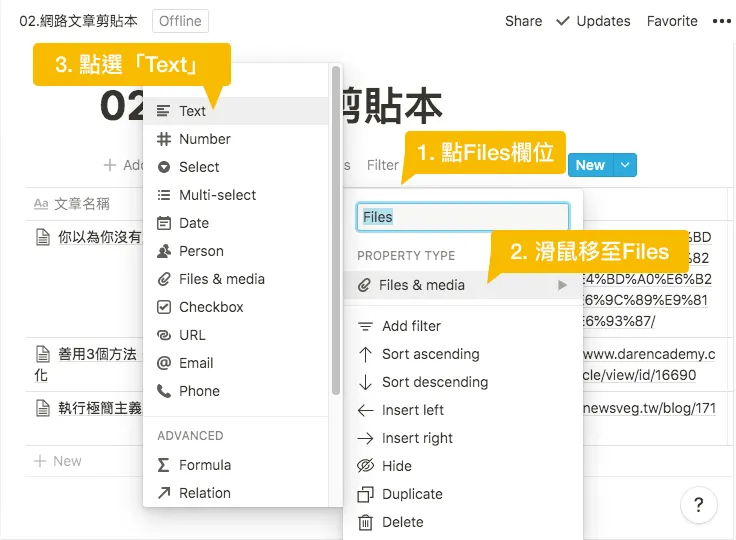Click the Checkbox property icon

tap(163, 307)
